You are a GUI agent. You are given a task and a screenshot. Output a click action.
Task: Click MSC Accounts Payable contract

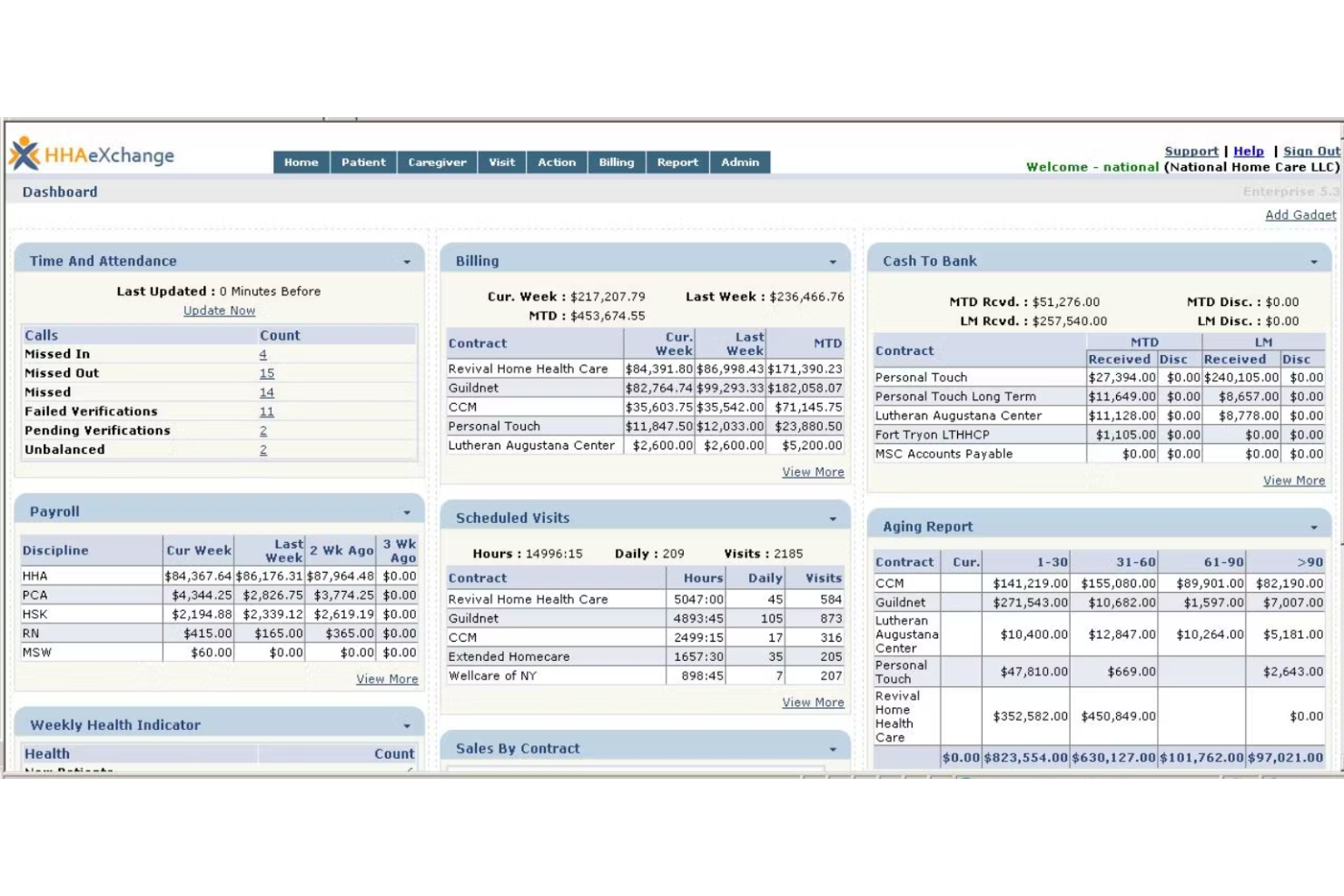pos(944,454)
